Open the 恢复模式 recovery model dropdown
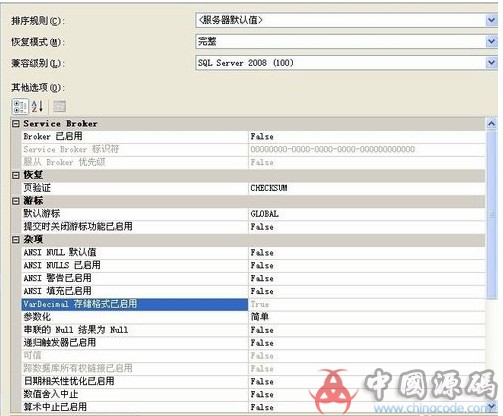Screen dimensions: 503x416 coord(491,42)
